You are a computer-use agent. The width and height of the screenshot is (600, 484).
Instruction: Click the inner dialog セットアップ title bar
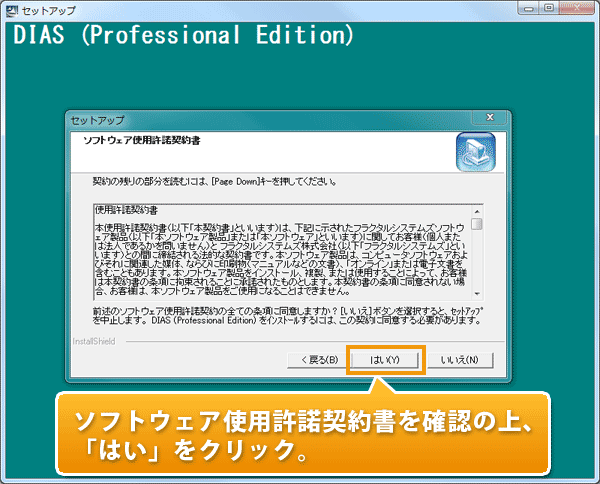[x=250, y=119]
